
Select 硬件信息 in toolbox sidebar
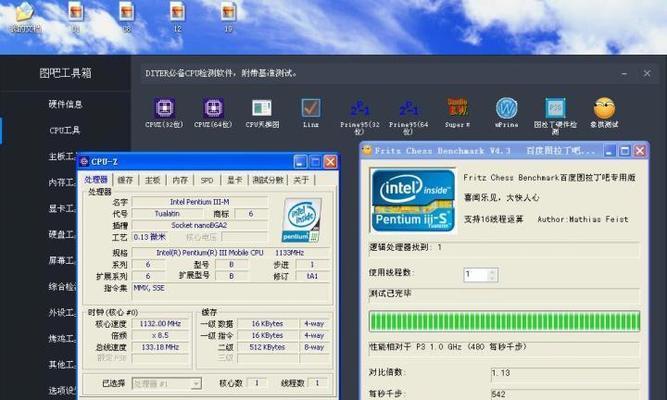(65, 104)
